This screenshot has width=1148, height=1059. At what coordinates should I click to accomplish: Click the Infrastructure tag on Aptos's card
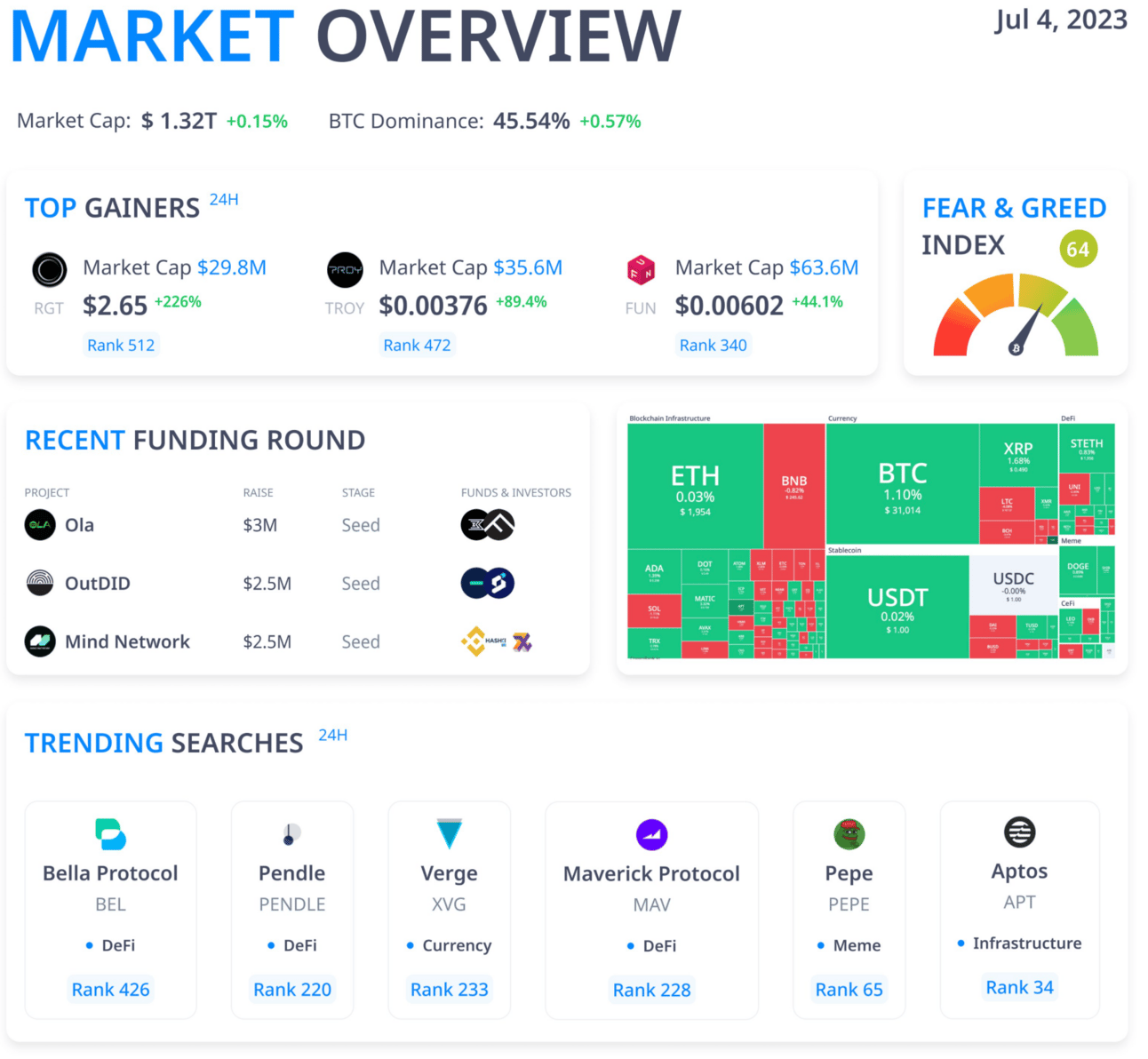click(1027, 943)
